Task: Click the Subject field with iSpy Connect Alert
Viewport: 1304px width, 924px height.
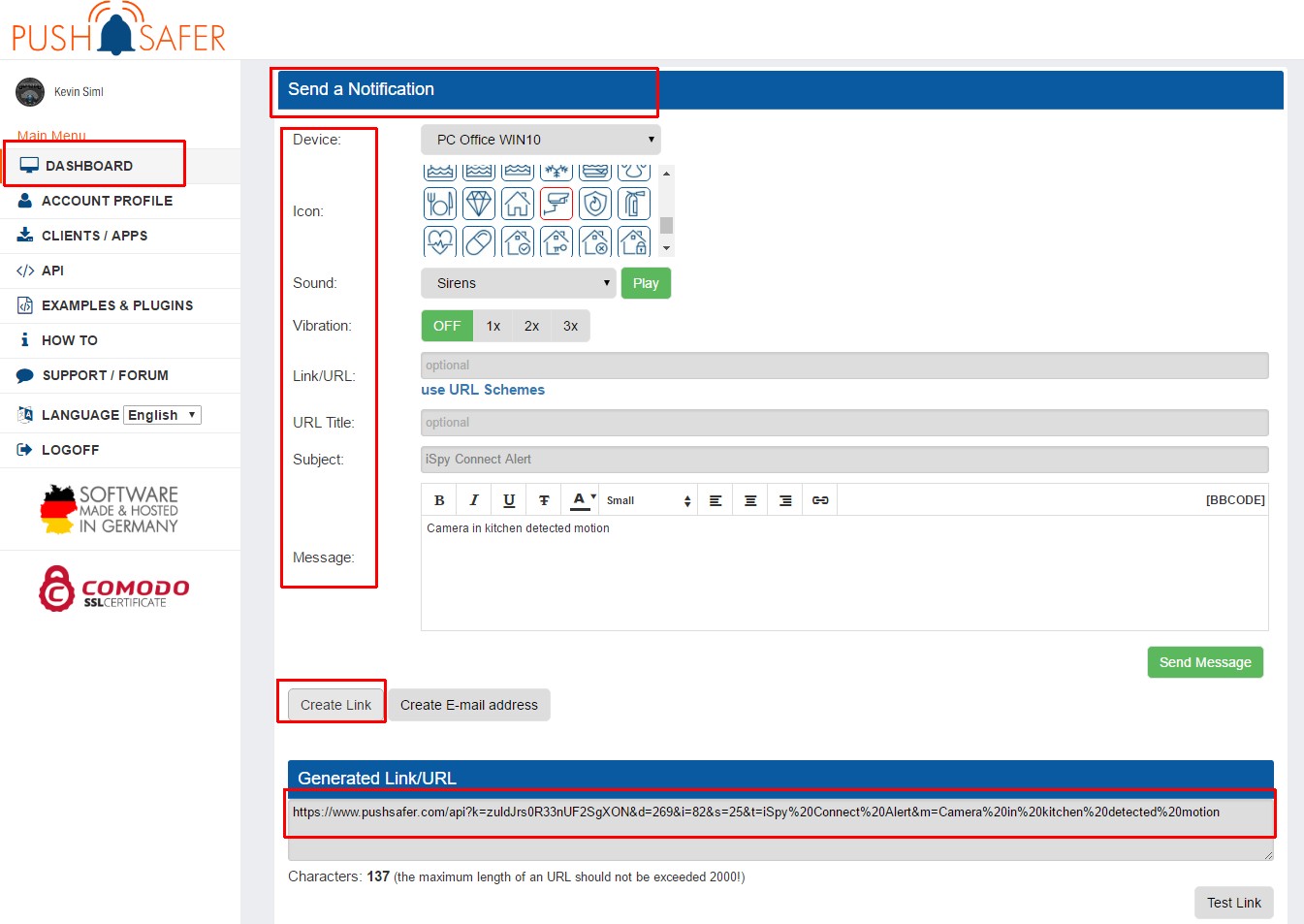Action: pyautogui.click(x=844, y=460)
